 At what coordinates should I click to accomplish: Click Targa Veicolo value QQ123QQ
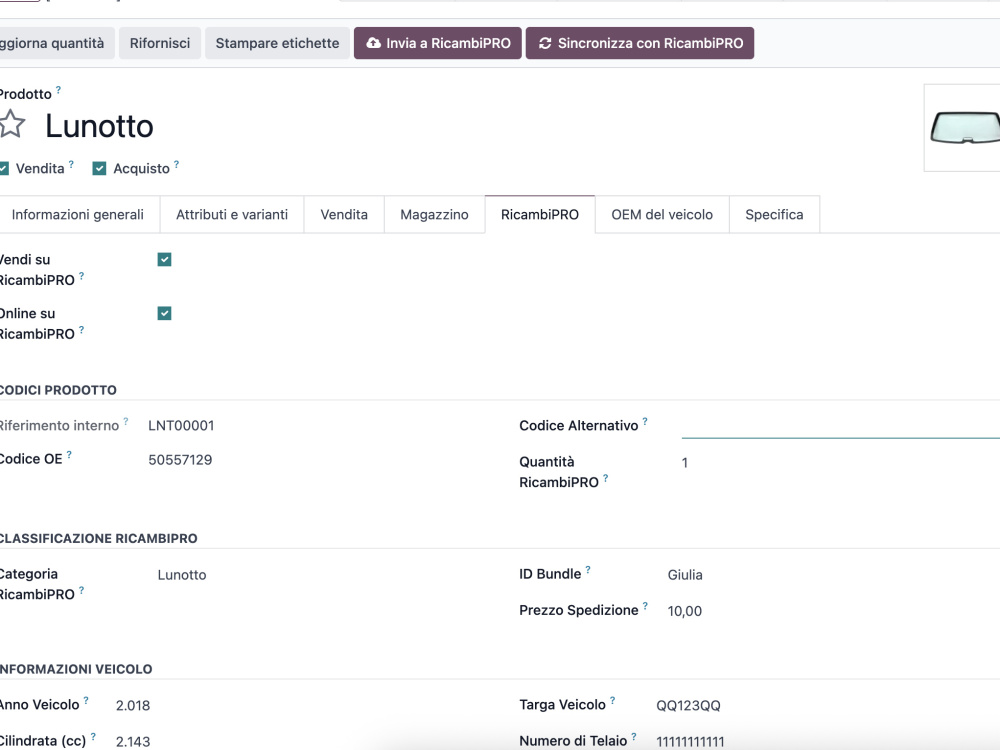tap(689, 705)
